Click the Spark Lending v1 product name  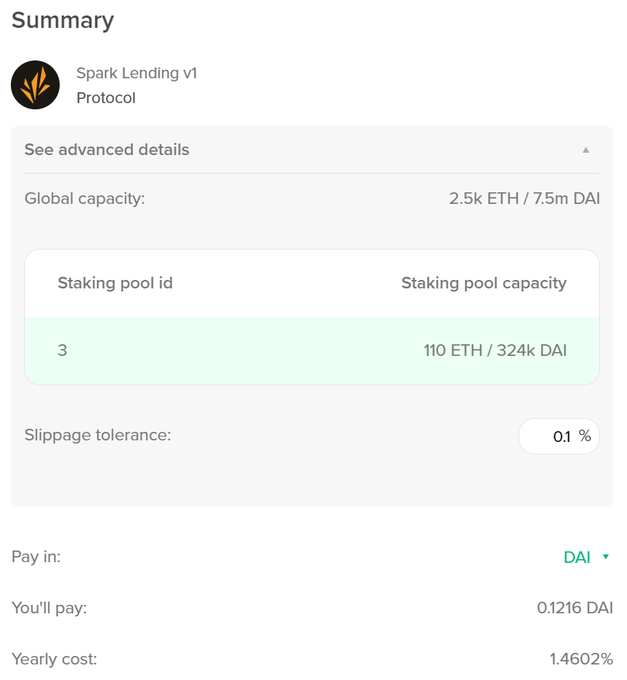pos(137,73)
